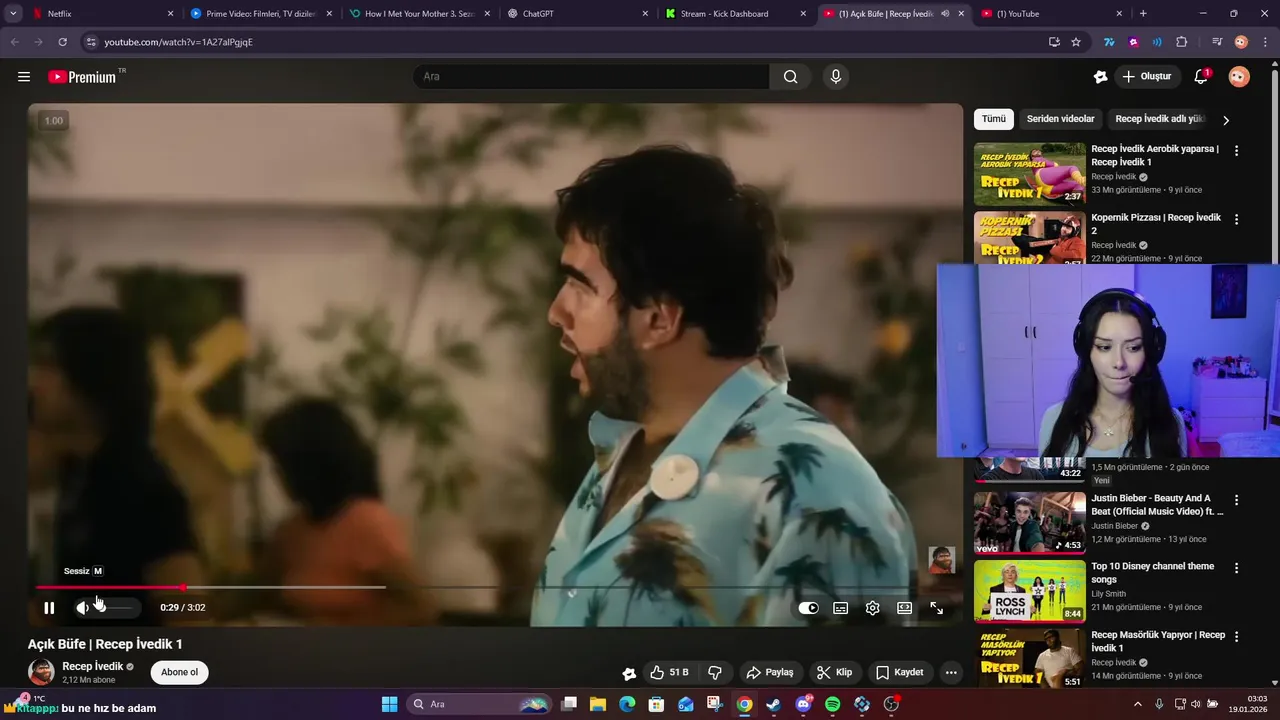Go to YouTube Premium home logo
The width and height of the screenshot is (1280, 720).
[83, 77]
